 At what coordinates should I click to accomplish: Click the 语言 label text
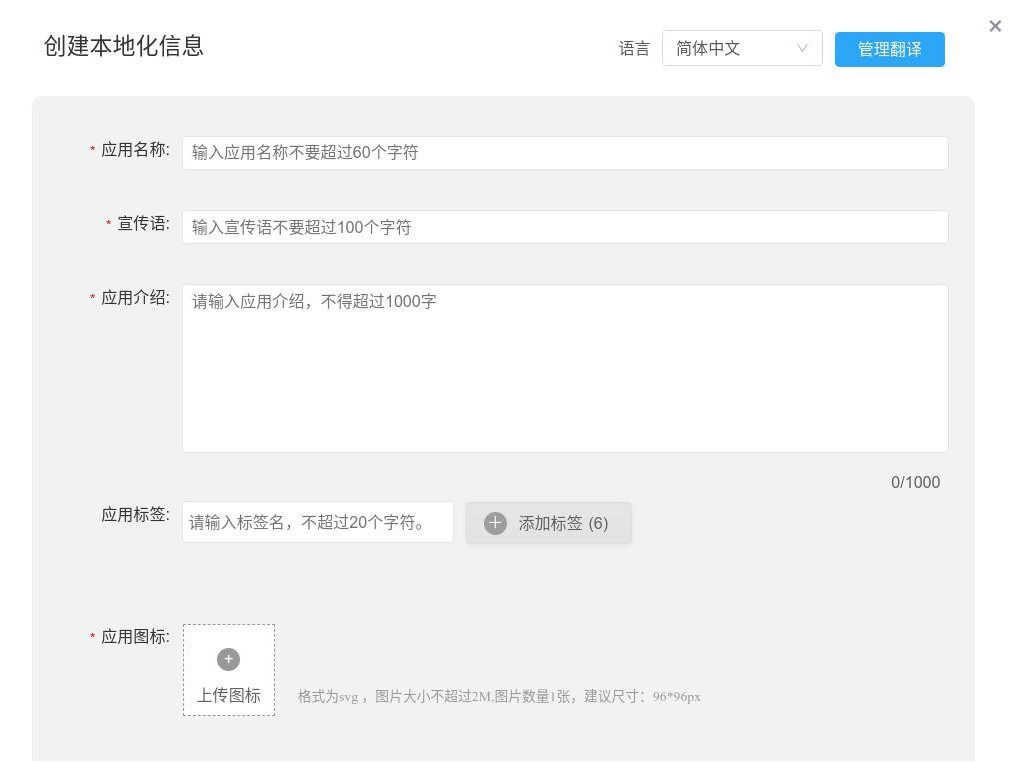634,49
